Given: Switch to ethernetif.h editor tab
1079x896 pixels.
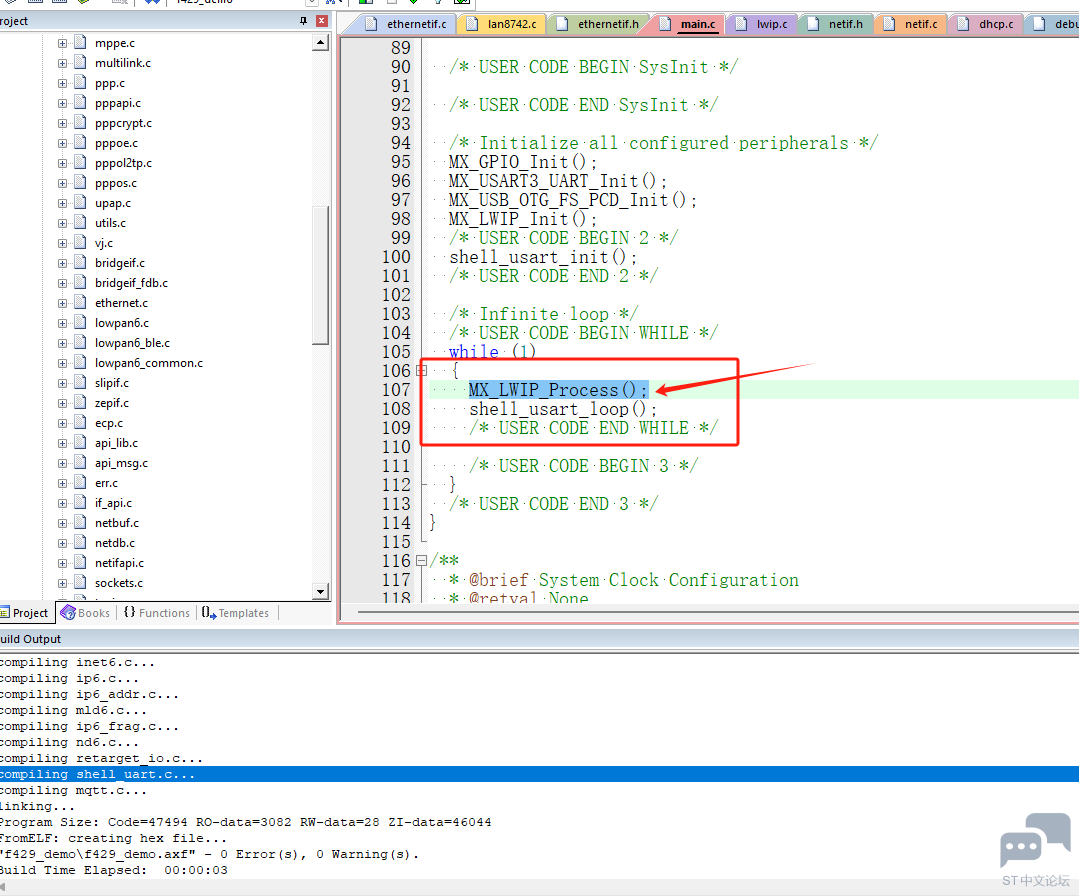Looking at the screenshot, I should click(599, 24).
